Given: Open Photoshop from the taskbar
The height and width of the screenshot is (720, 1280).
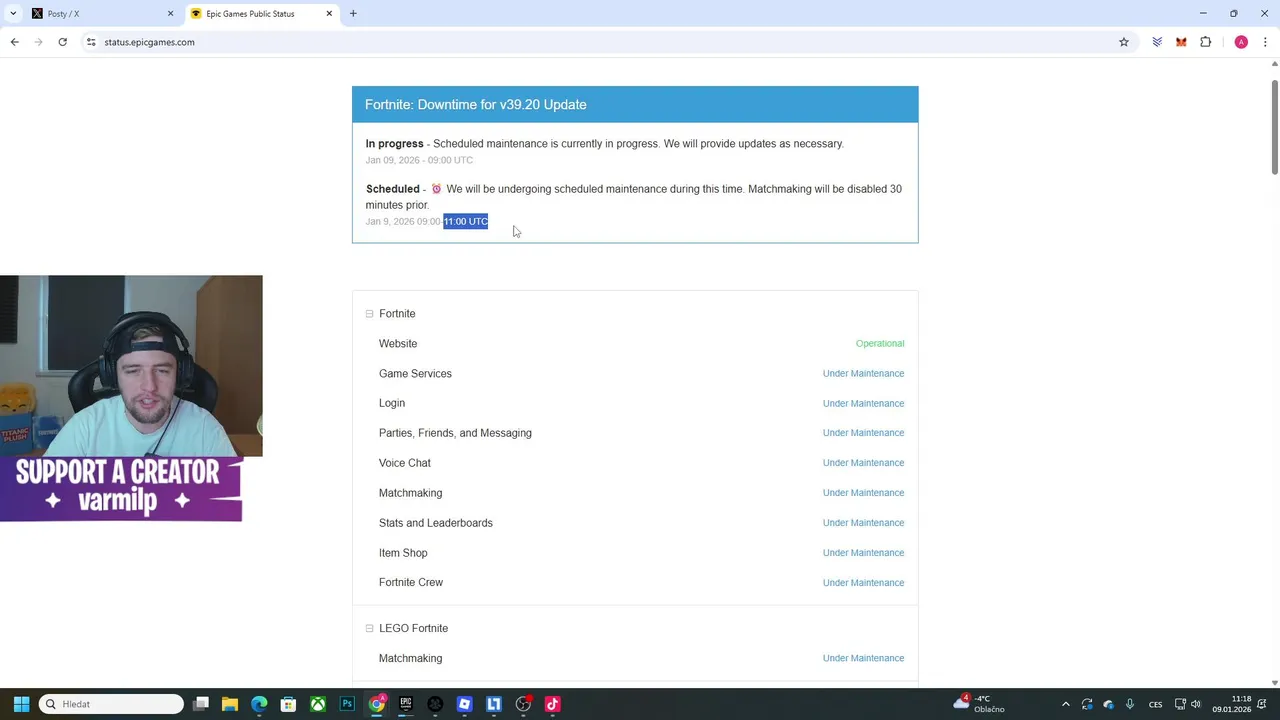Looking at the screenshot, I should click(347, 704).
